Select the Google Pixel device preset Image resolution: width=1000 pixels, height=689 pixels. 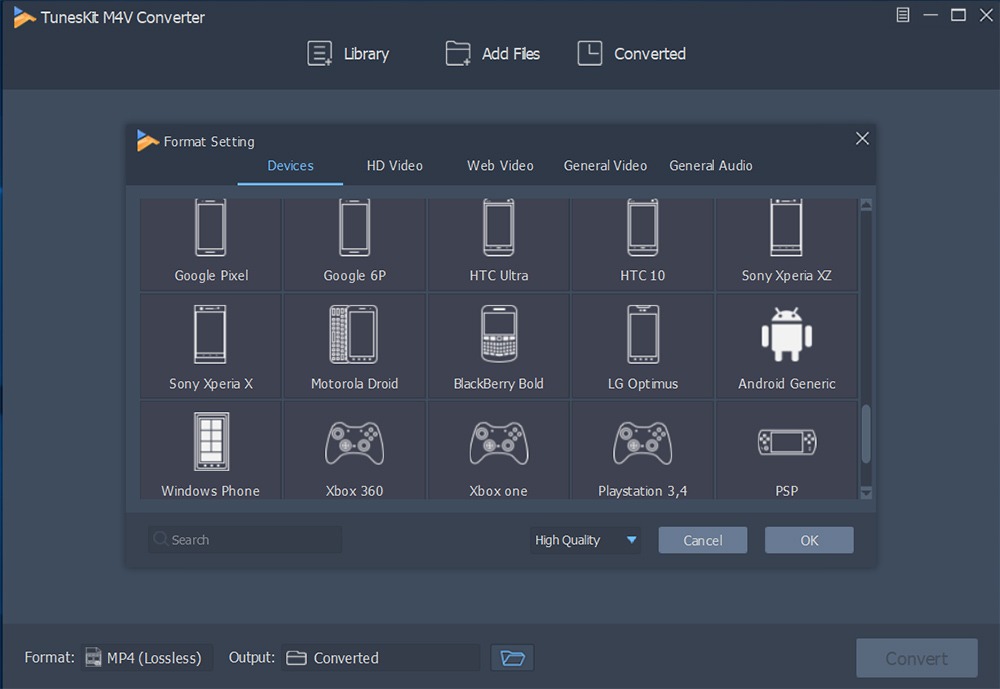(210, 244)
